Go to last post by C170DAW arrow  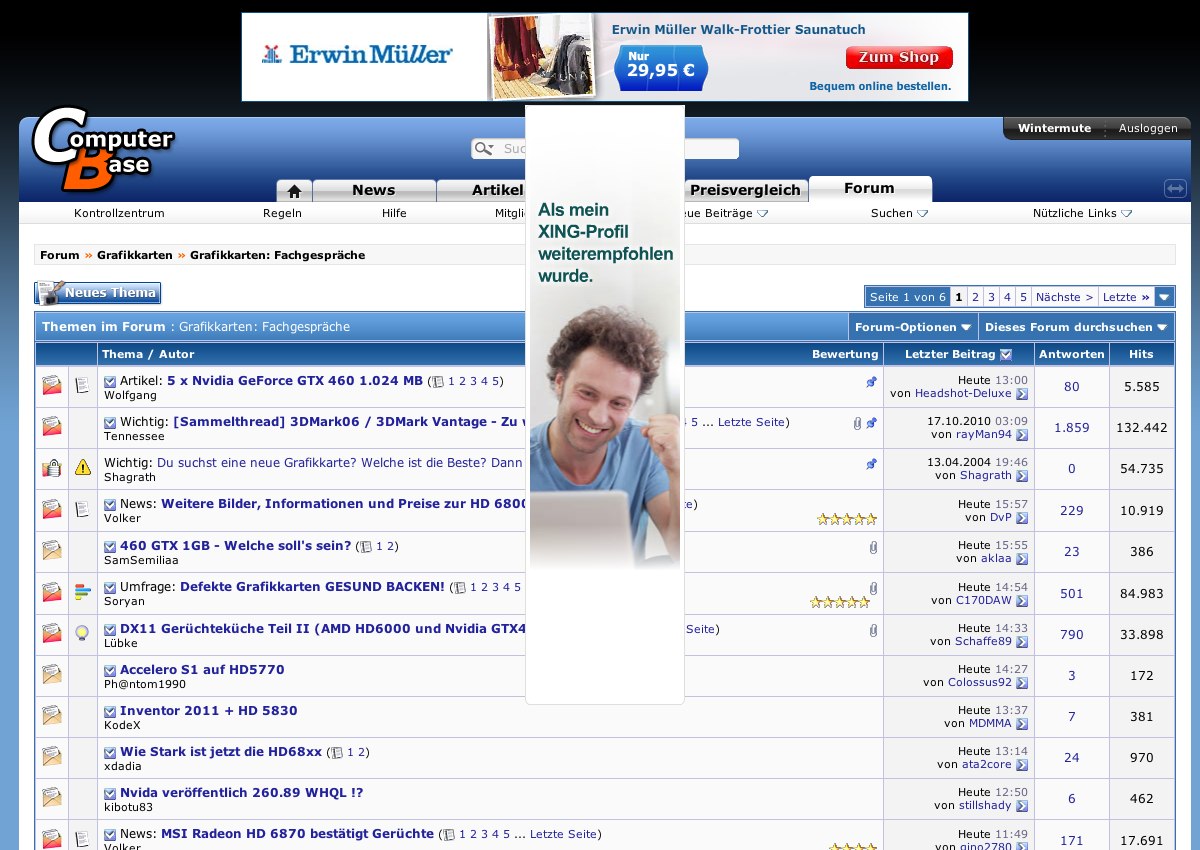[1022, 601]
